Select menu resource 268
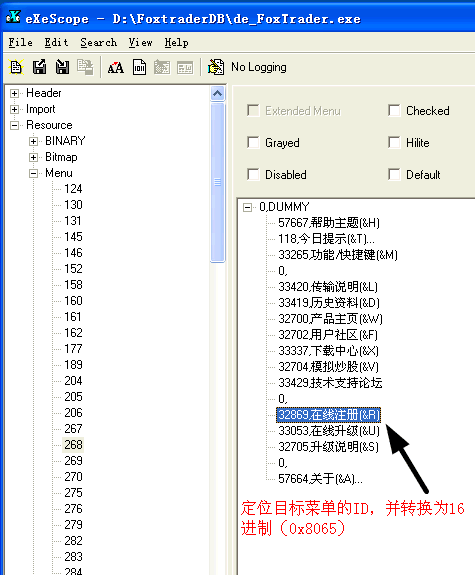 tap(73, 444)
